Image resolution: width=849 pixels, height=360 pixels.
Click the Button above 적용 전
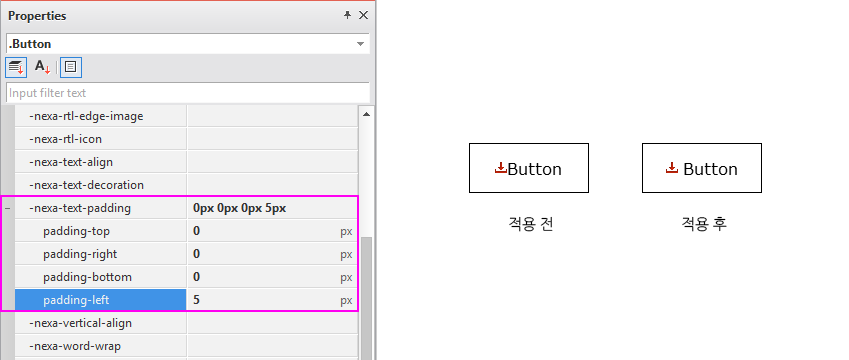click(x=528, y=168)
